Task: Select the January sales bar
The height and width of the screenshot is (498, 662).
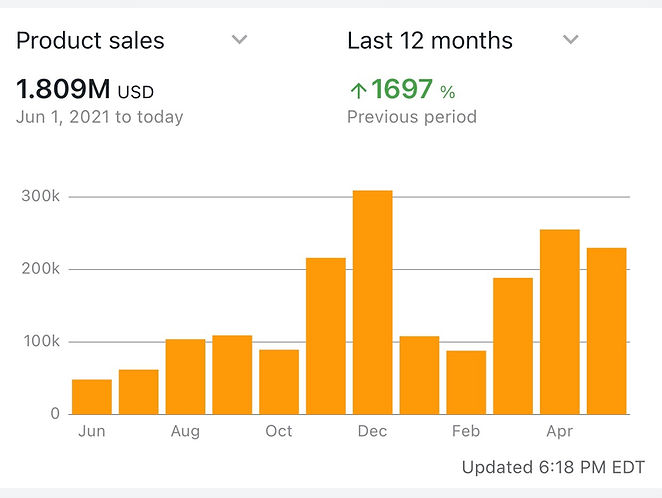Action: 419,375
